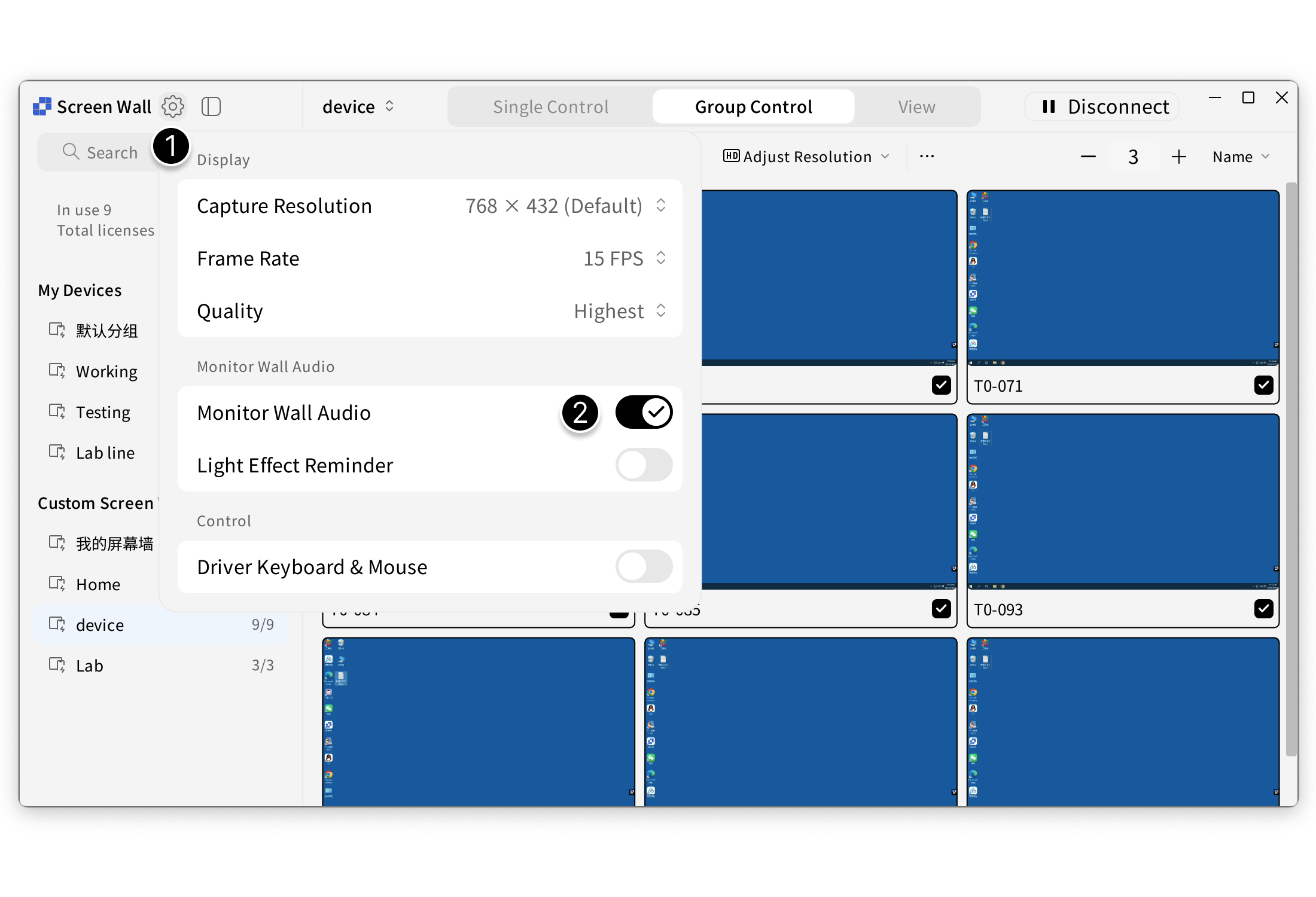Click the settings gear icon
1316x897 pixels.
click(173, 106)
